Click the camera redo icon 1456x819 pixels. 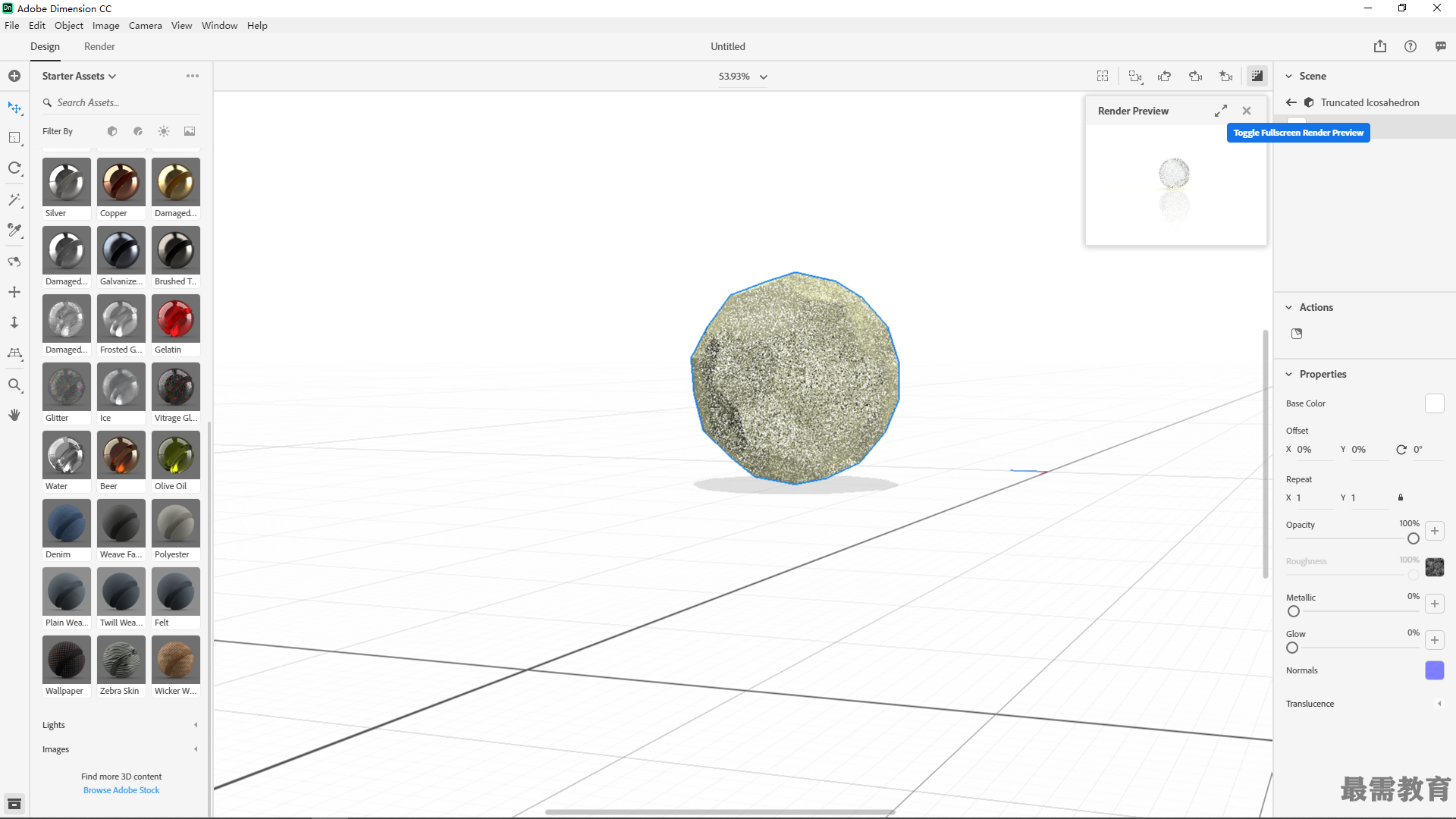[1196, 76]
